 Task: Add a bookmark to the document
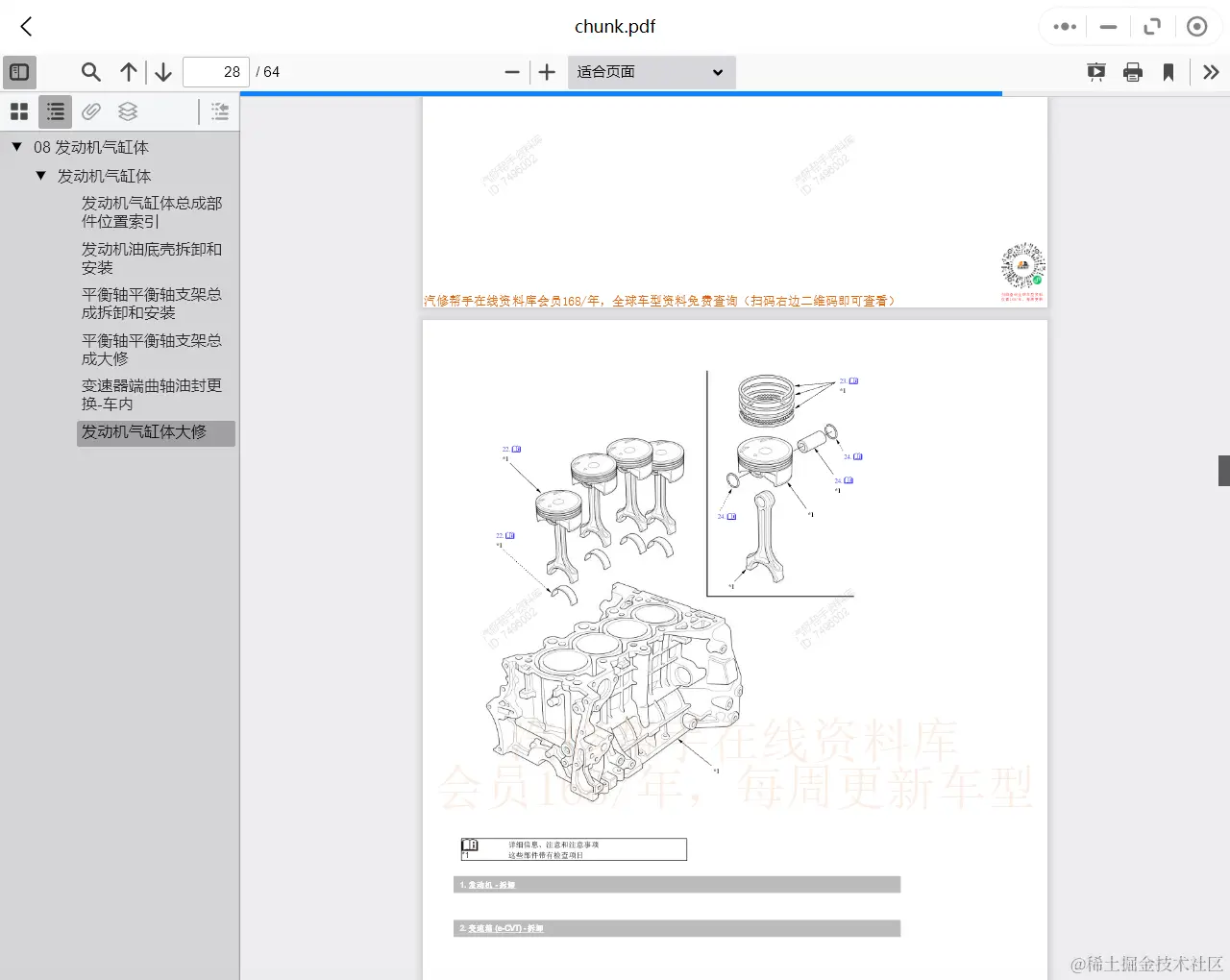click(1168, 71)
